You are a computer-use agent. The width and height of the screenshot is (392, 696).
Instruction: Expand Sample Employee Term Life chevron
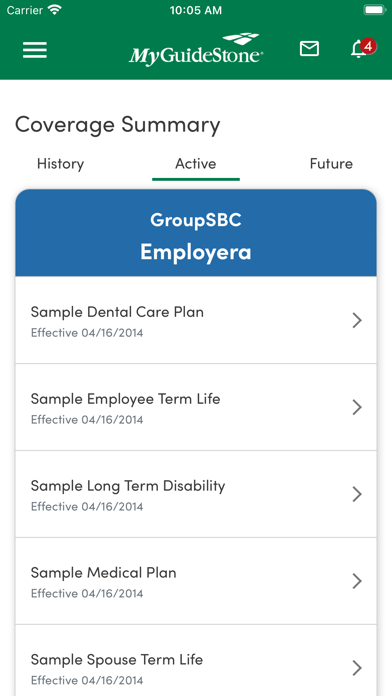(357, 407)
